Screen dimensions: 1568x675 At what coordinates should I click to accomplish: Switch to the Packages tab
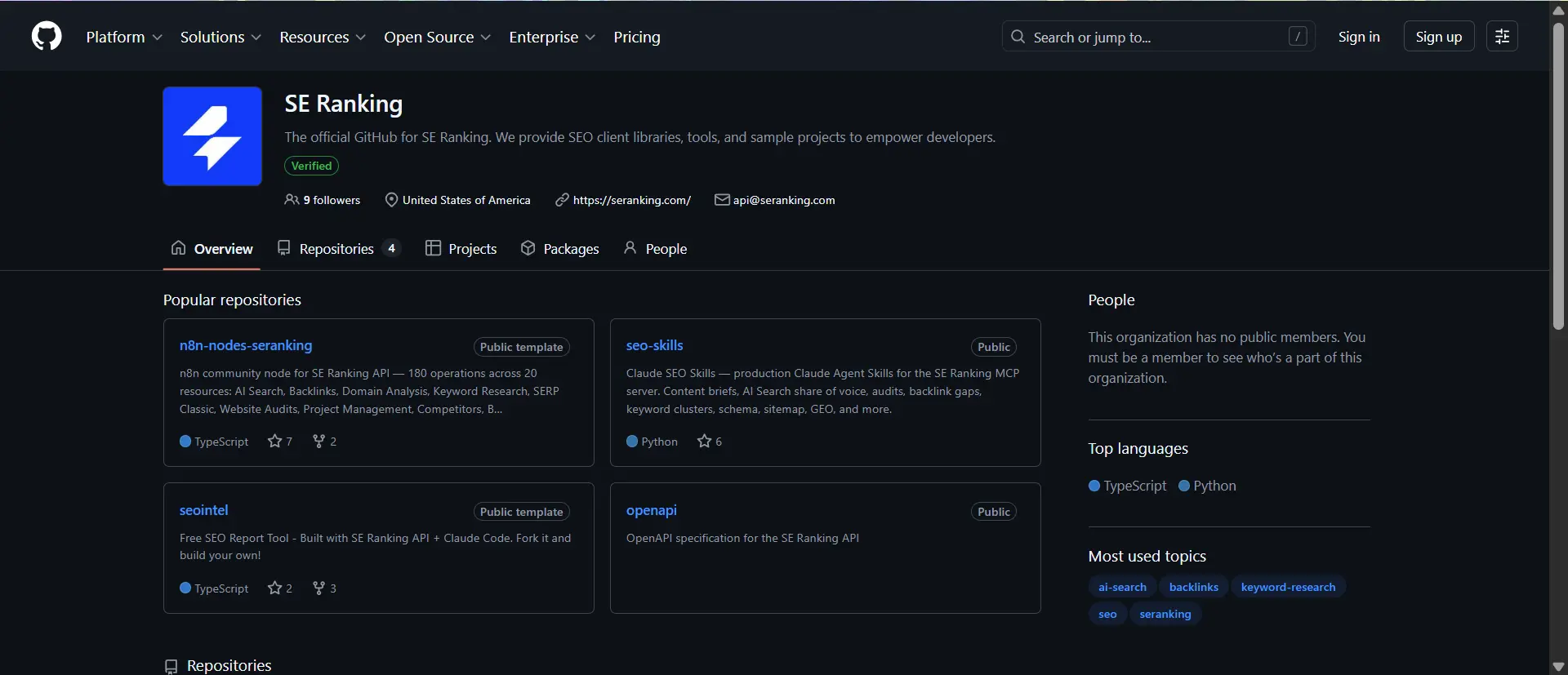[560, 249]
